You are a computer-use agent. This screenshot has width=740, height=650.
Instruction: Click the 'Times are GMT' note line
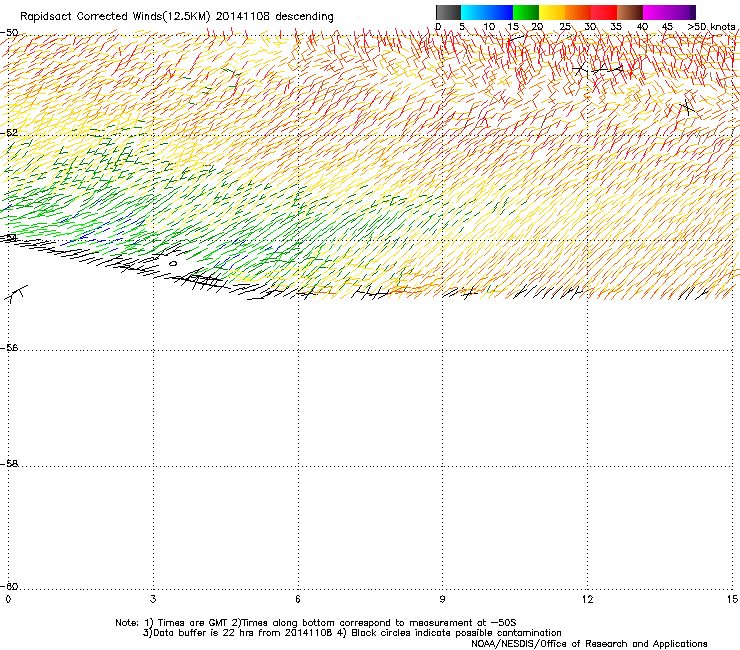tap(316, 623)
